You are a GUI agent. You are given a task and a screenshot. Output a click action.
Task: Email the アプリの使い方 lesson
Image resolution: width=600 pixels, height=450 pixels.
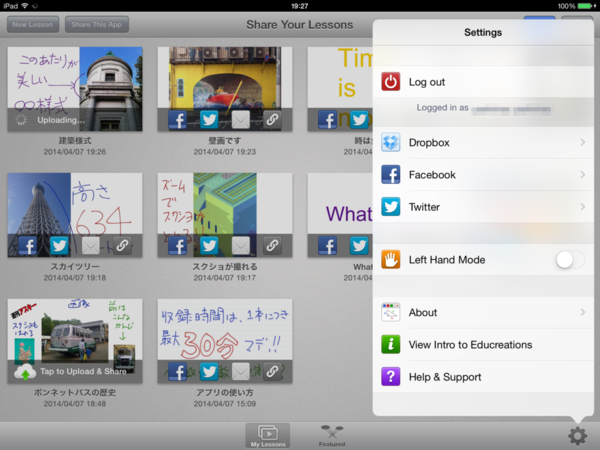click(241, 372)
